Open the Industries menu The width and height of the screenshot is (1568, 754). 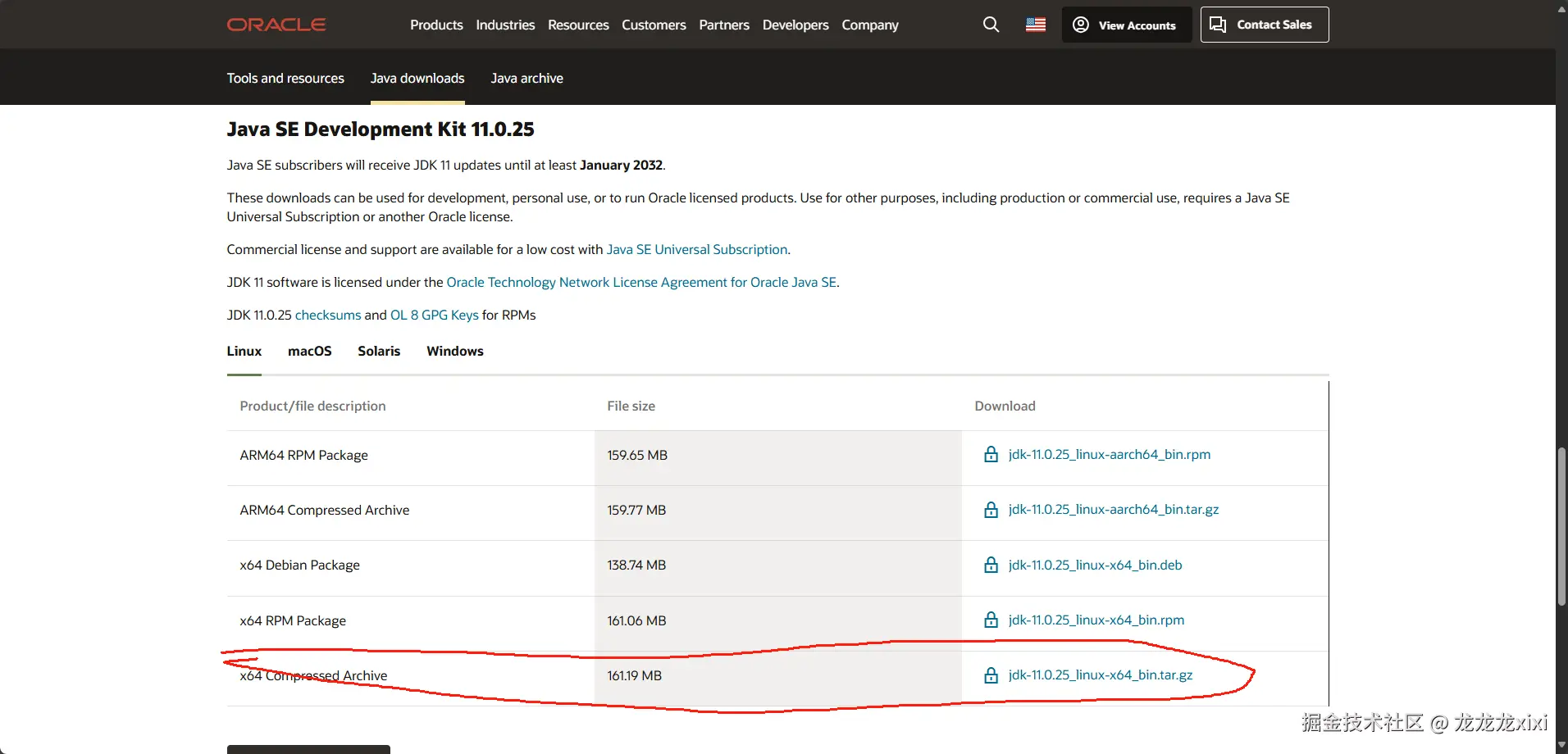(505, 25)
